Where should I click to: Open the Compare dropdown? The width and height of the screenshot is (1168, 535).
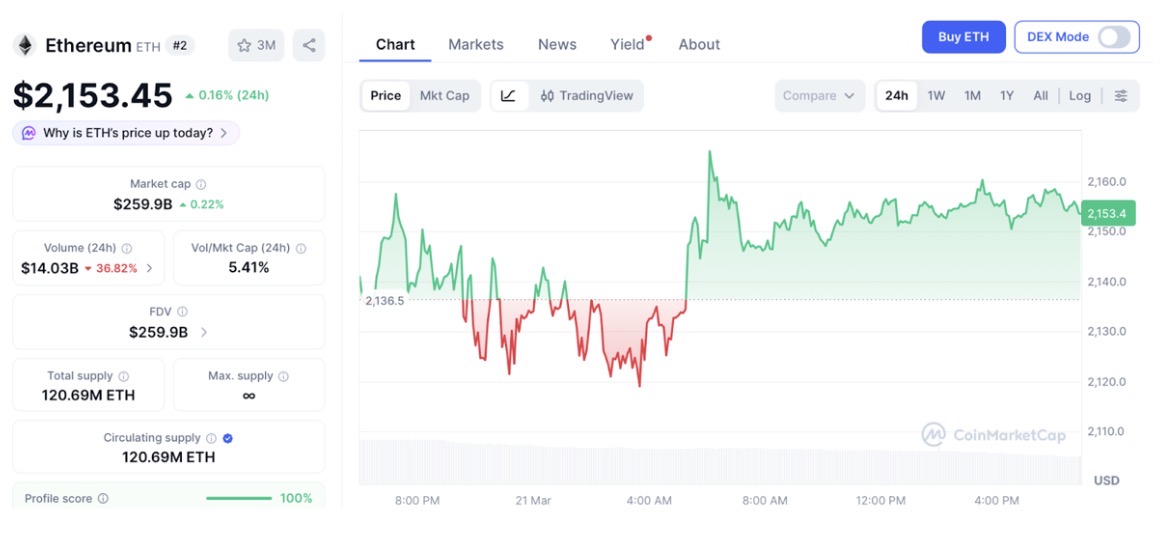pyautogui.click(x=818, y=96)
